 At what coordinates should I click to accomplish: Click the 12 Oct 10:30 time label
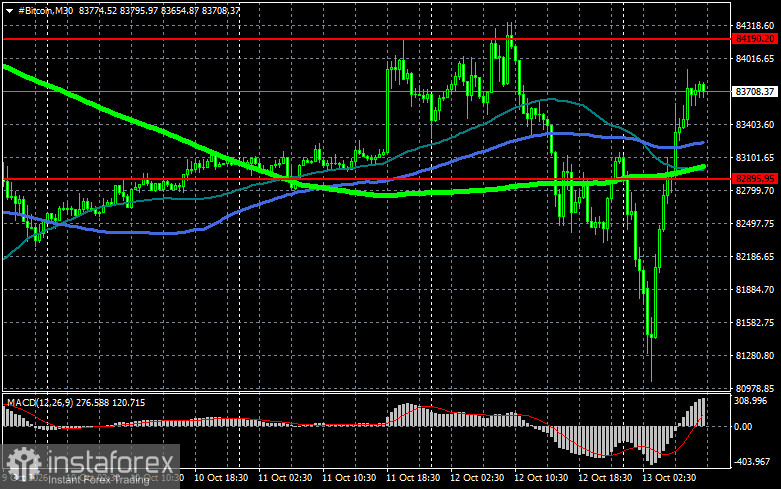(x=541, y=478)
